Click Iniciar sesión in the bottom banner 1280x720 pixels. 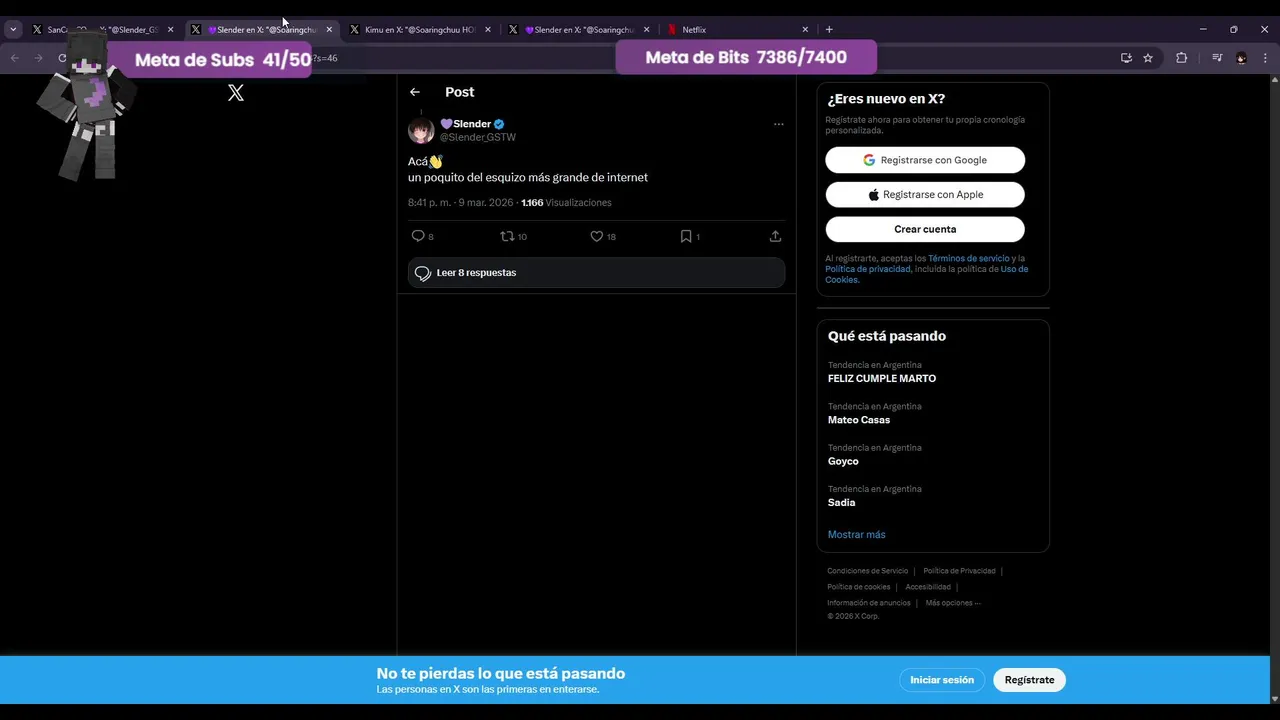tap(942, 680)
